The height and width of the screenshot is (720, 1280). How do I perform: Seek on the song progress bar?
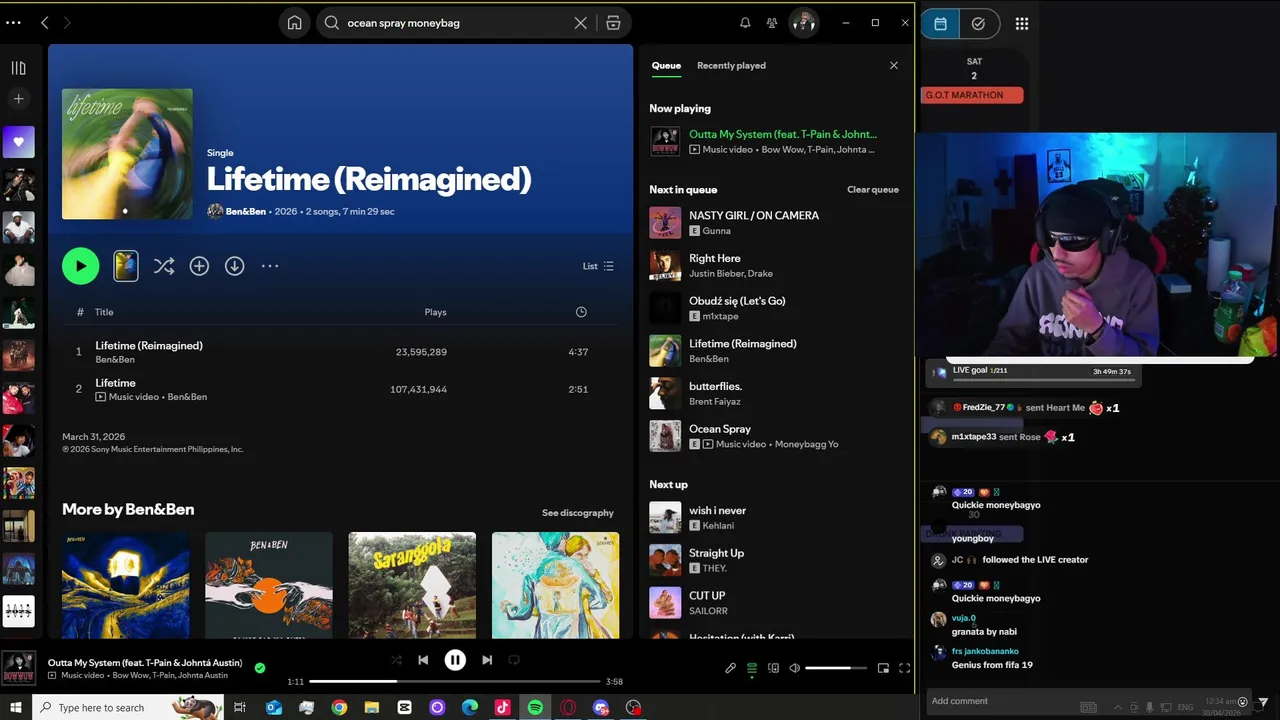coord(455,682)
